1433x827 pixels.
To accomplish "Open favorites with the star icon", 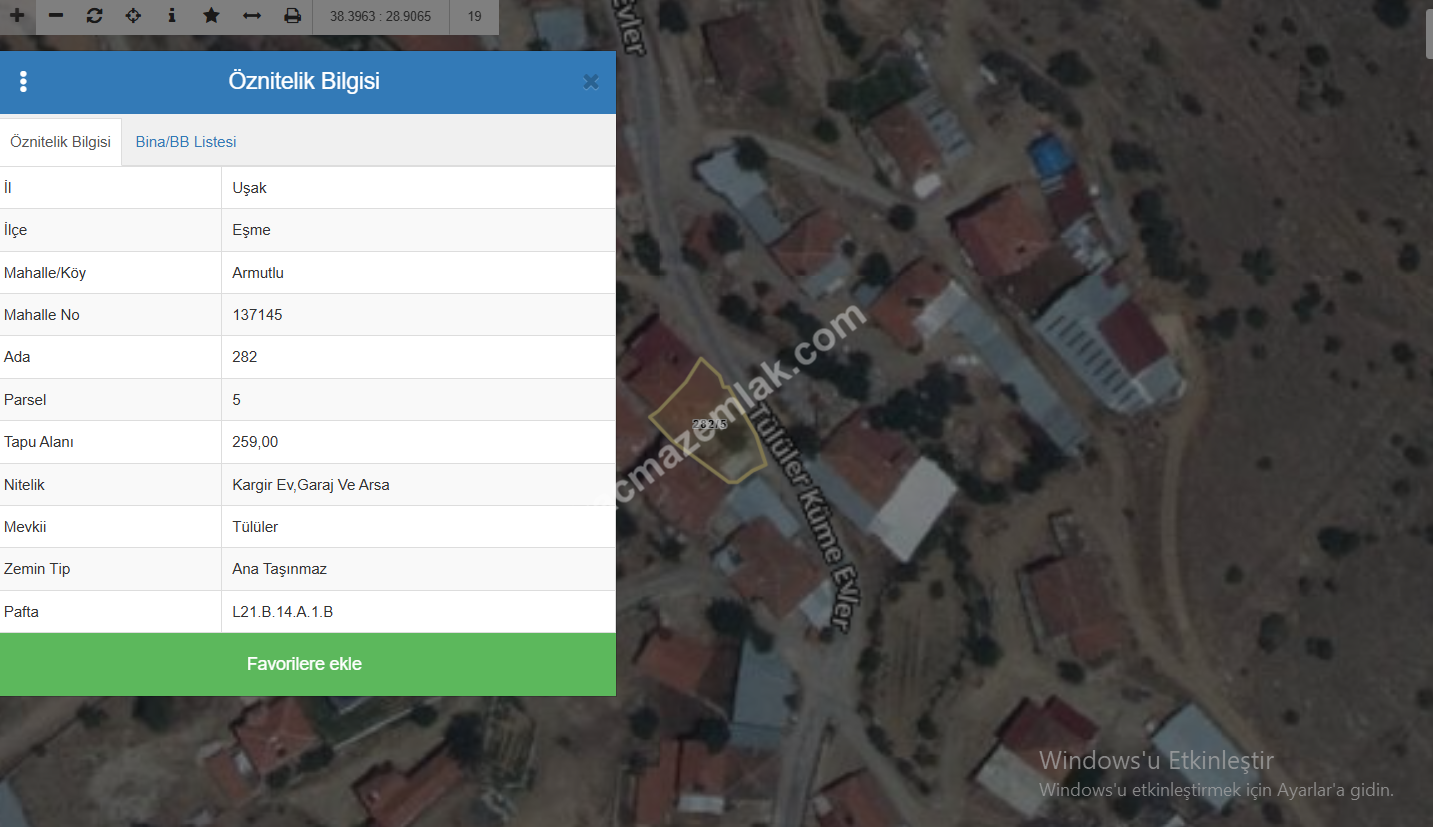I will tap(211, 16).
